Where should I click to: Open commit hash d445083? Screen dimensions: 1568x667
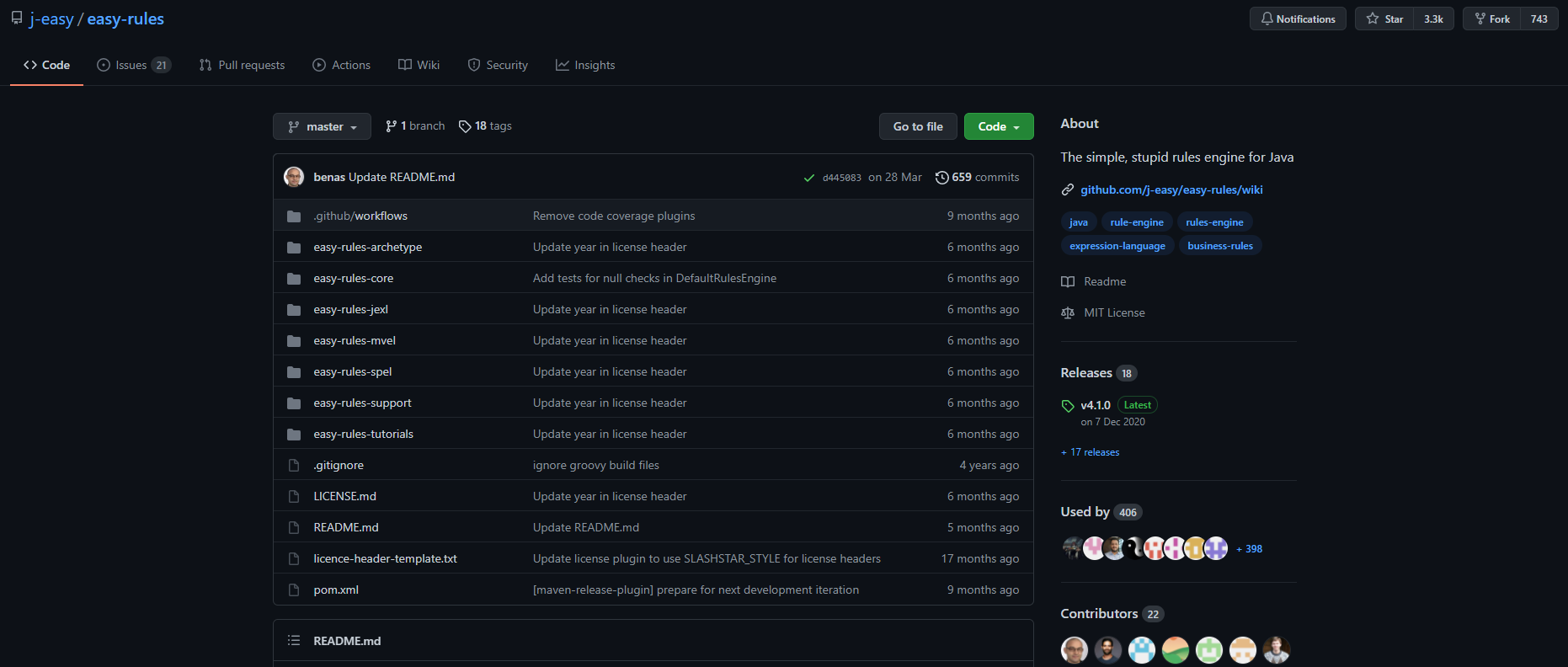tap(841, 178)
